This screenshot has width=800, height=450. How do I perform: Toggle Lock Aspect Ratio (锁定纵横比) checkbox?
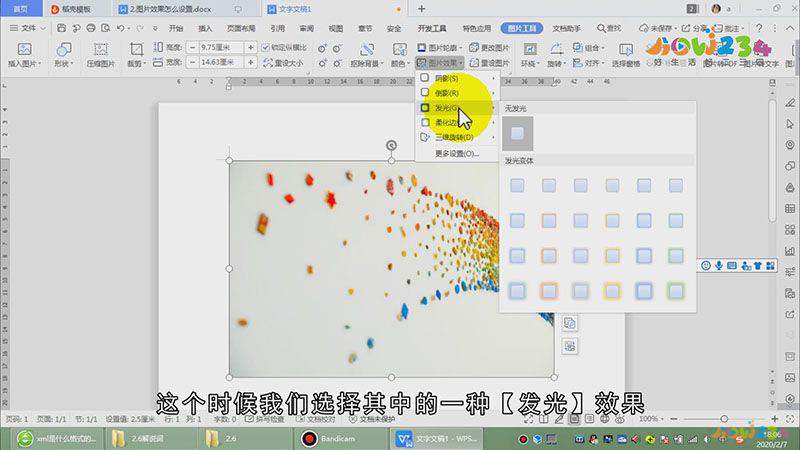tap(265, 47)
